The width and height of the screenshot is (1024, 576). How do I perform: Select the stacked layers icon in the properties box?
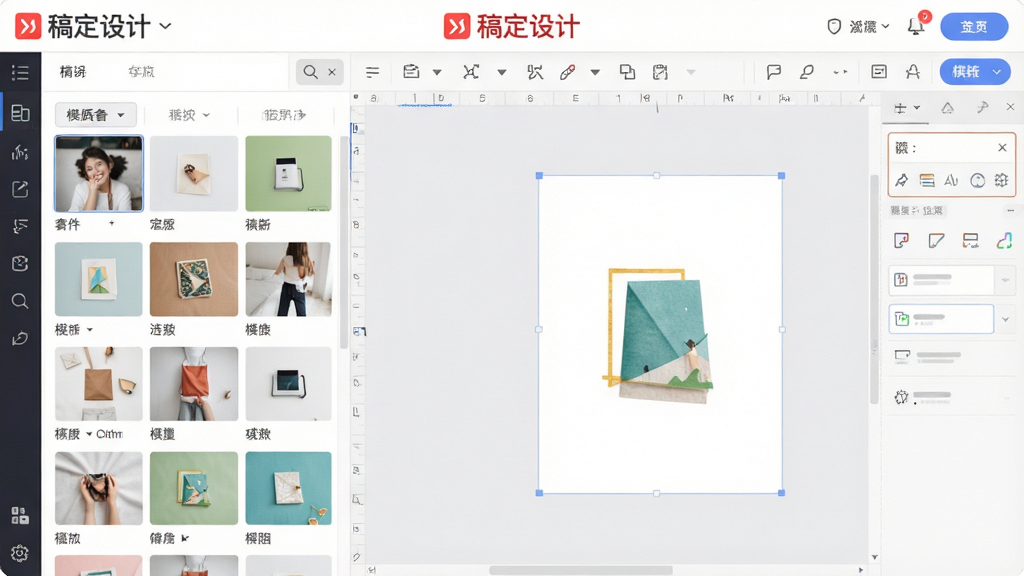927,180
